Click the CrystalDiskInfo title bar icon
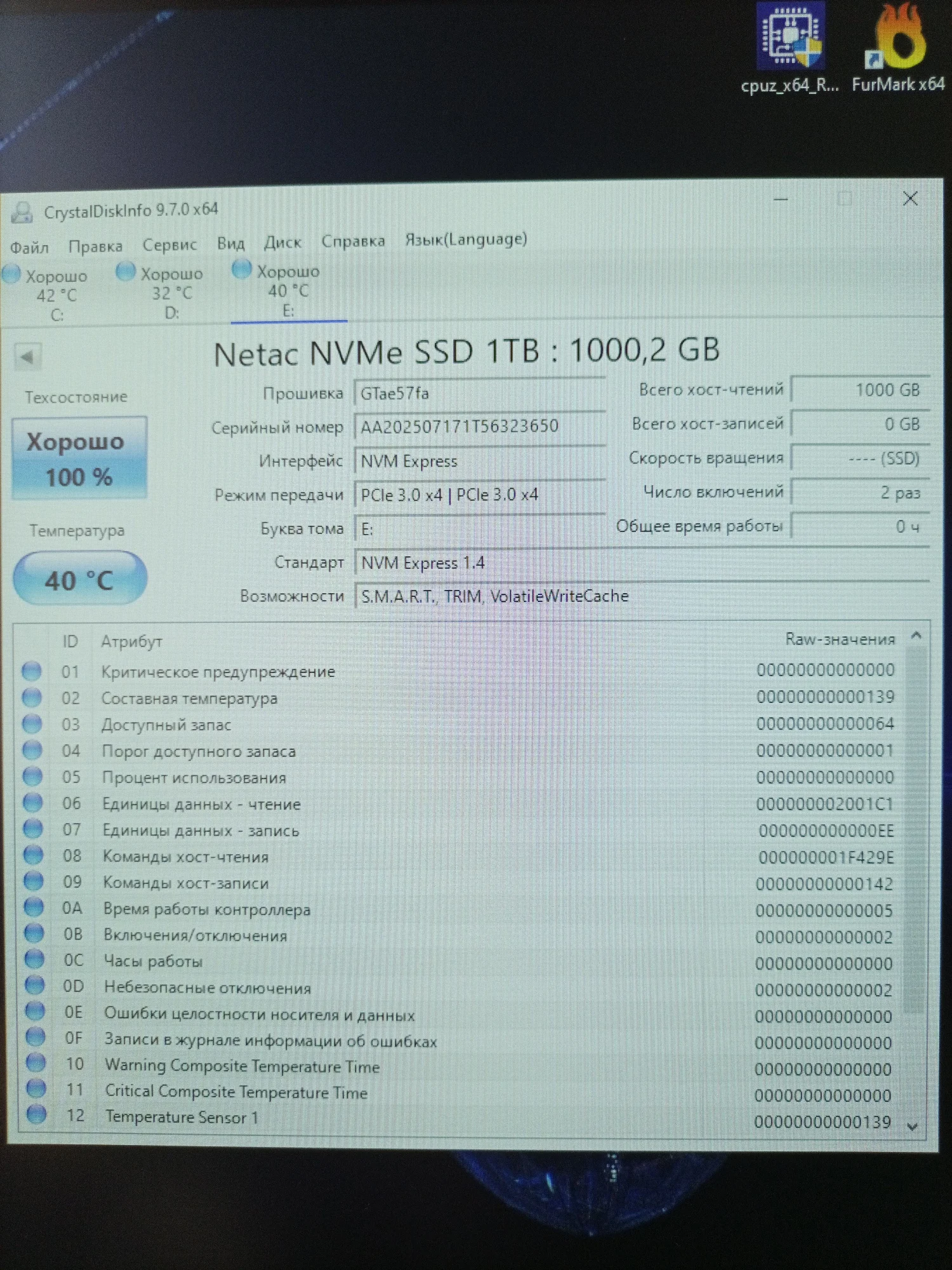Image resolution: width=952 pixels, height=1270 pixels. [22, 212]
